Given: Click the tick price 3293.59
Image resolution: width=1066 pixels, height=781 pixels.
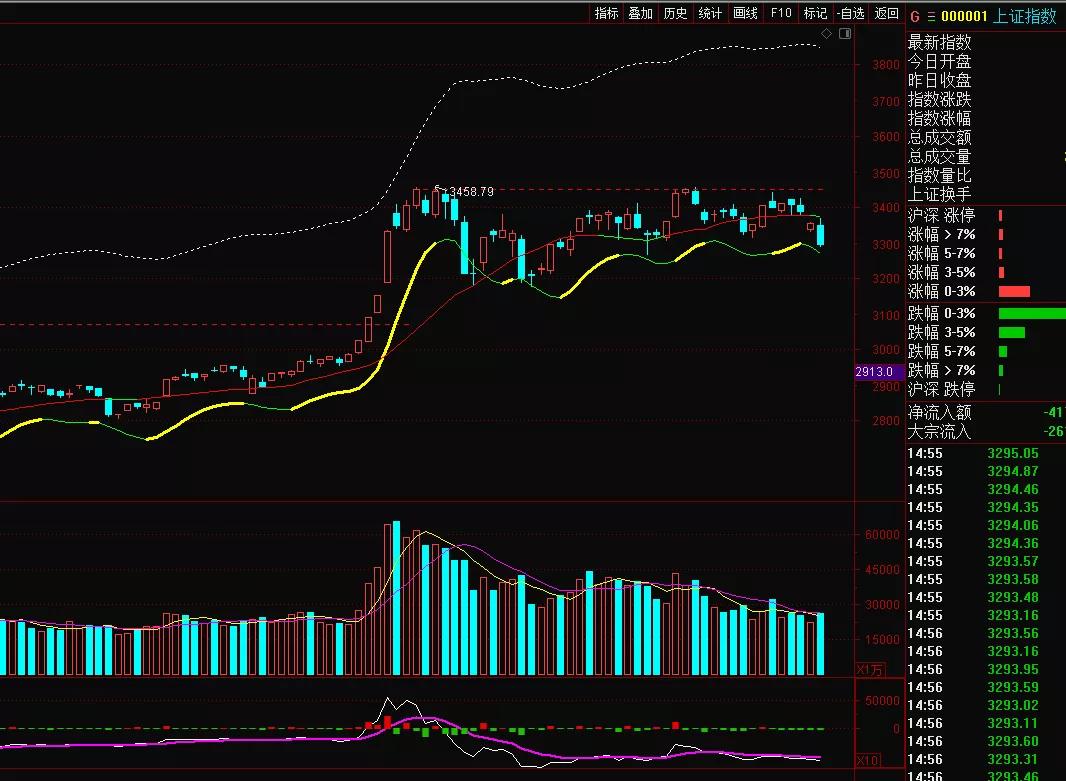Looking at the screenshot, I should point(1013,687).
